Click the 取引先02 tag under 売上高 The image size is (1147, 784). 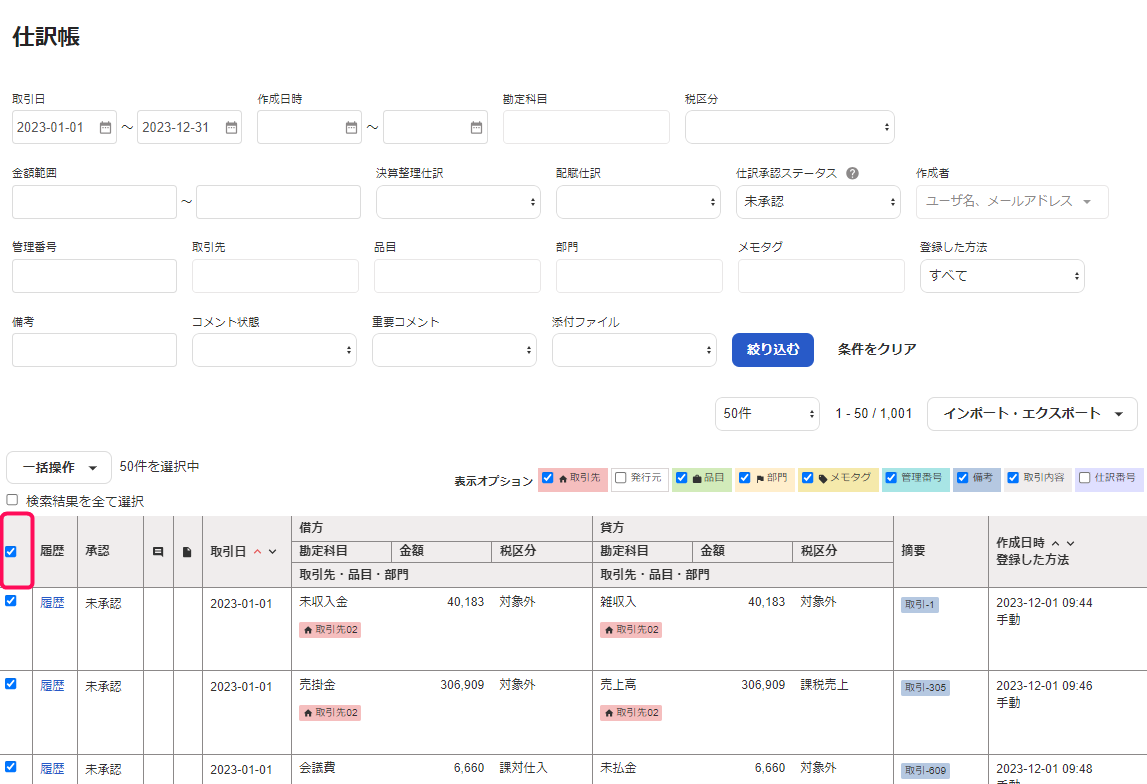pos(631,713)
